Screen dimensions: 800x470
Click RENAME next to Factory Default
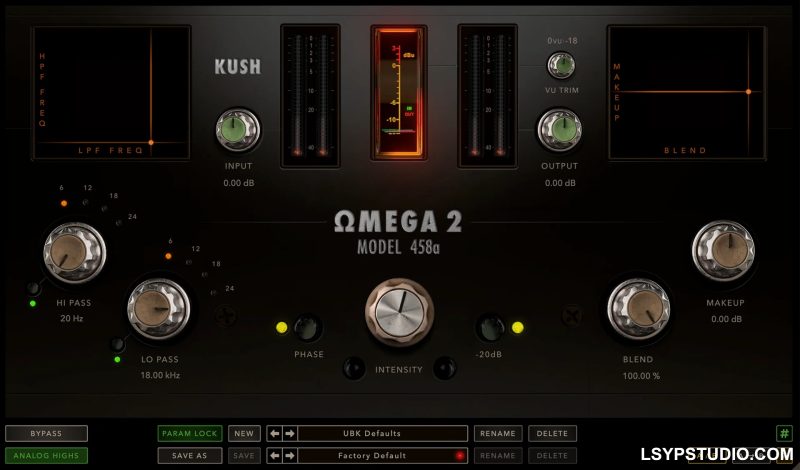click(x=498, y=455)
